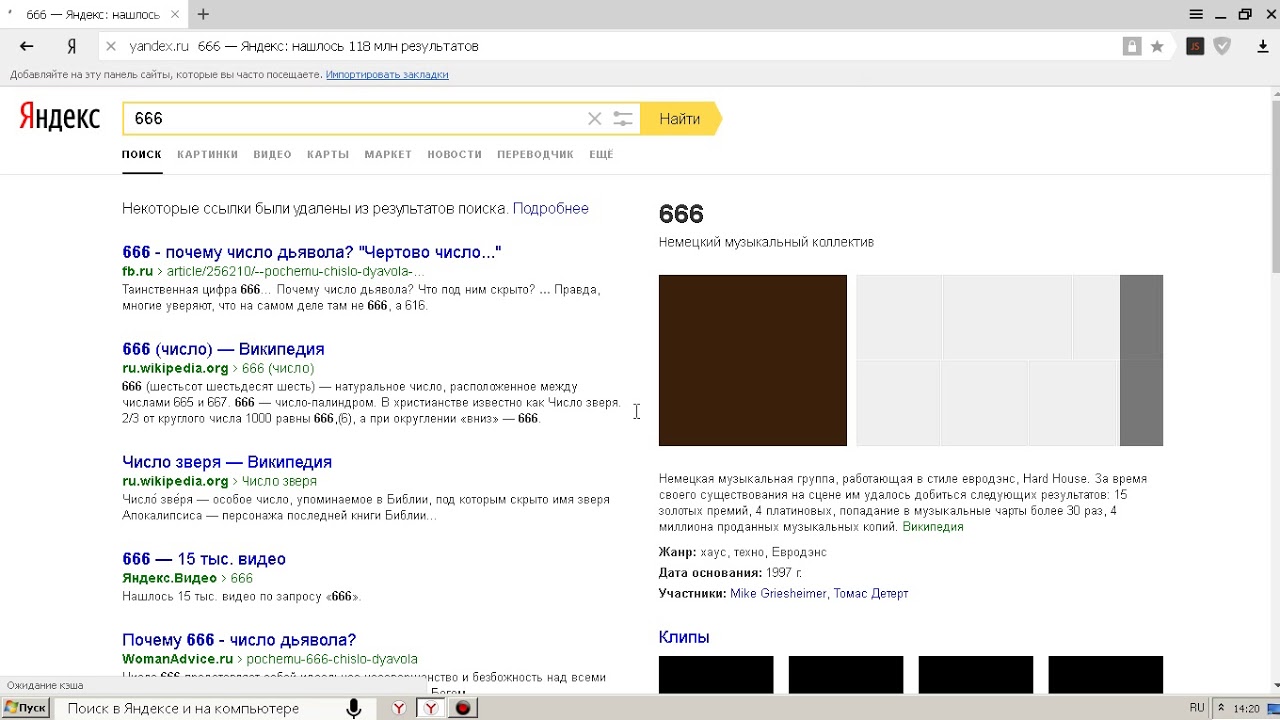Switch to the Новости tab

point(454,154)
